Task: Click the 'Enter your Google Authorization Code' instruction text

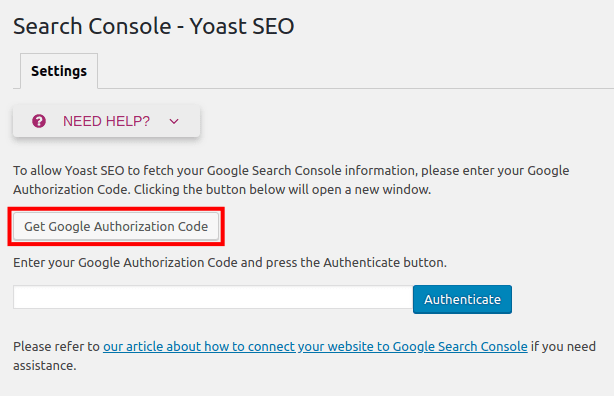Action: (x=125, y=262)
